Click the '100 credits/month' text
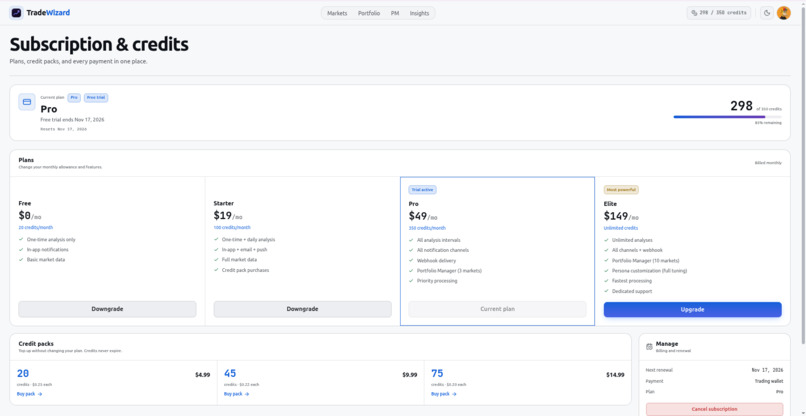806x416 pixels. click(232, 228)
